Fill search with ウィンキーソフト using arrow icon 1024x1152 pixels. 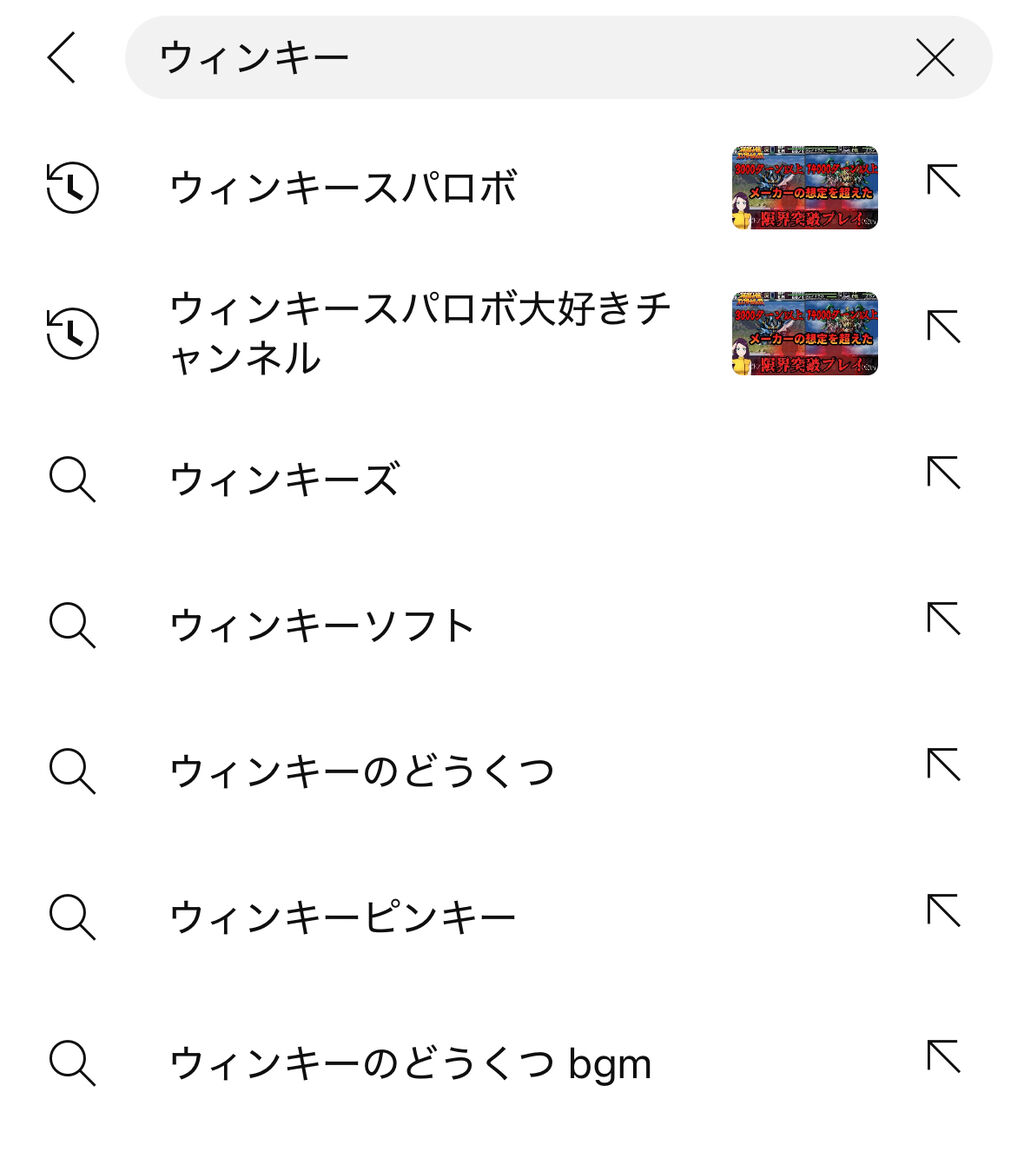coord(943,619)
